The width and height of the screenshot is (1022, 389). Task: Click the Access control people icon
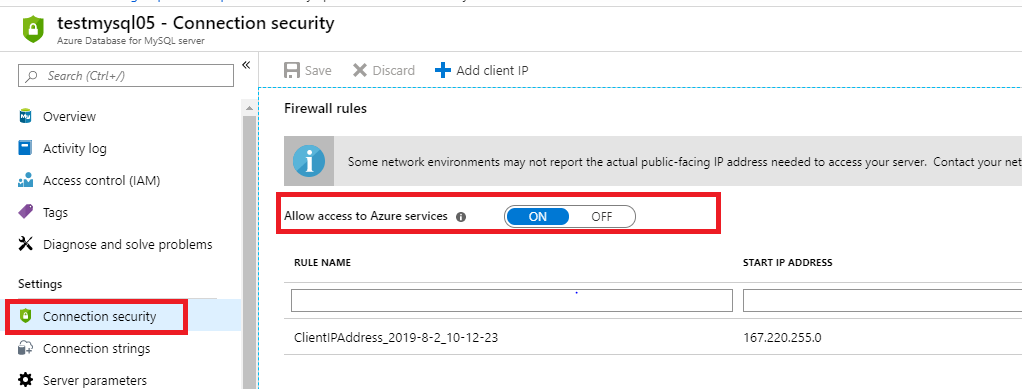pyautogui.click(x=25, y=180)
